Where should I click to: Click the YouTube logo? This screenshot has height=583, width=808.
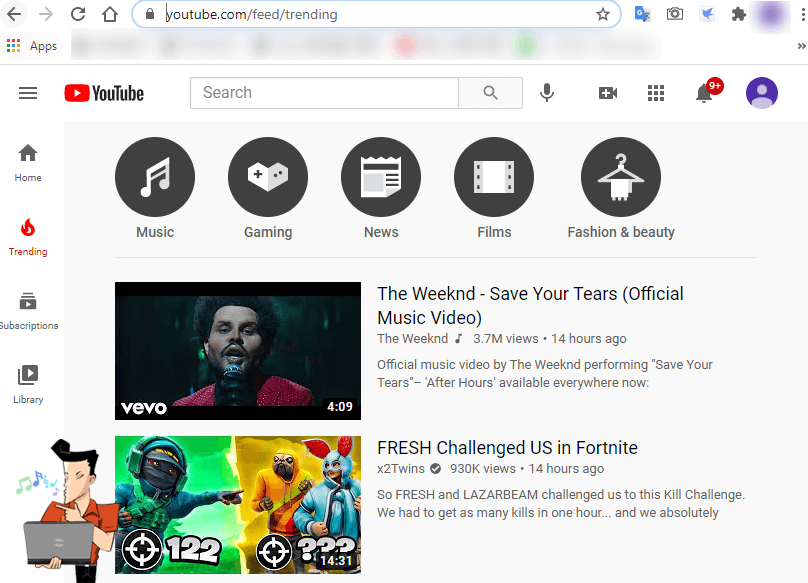(x=104, y=93)
